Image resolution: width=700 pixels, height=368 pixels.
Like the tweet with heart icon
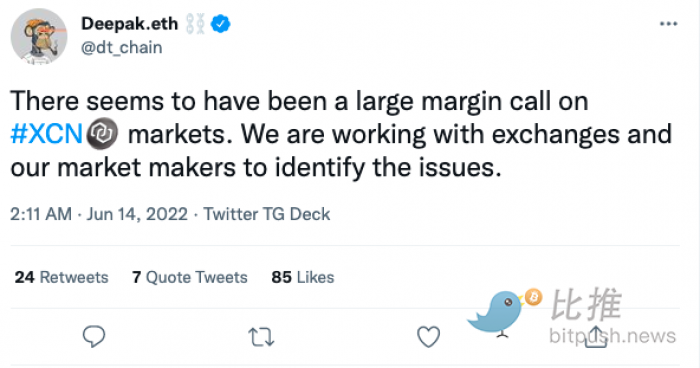pos(429,337)
